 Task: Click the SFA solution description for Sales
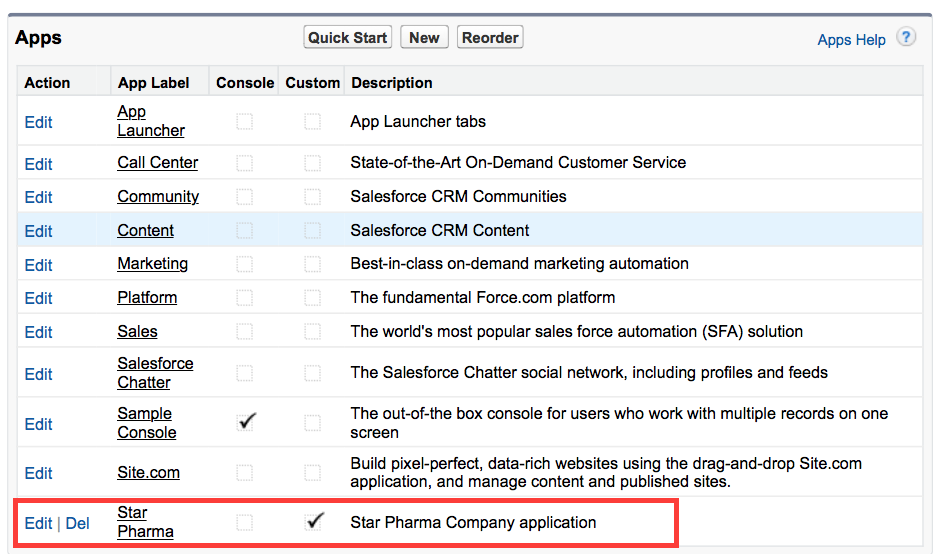pos(577,331)
